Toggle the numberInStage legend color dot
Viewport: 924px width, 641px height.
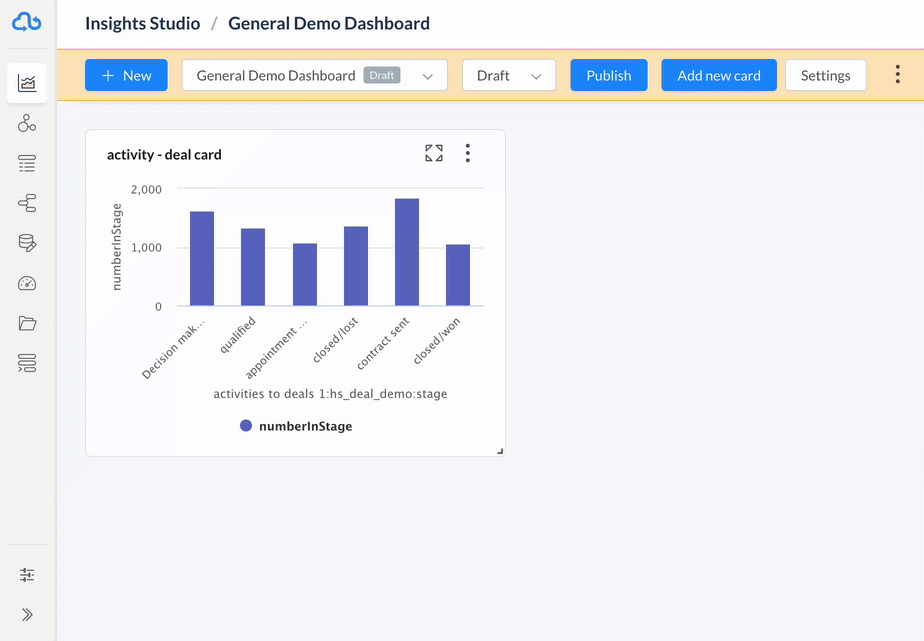246,426
